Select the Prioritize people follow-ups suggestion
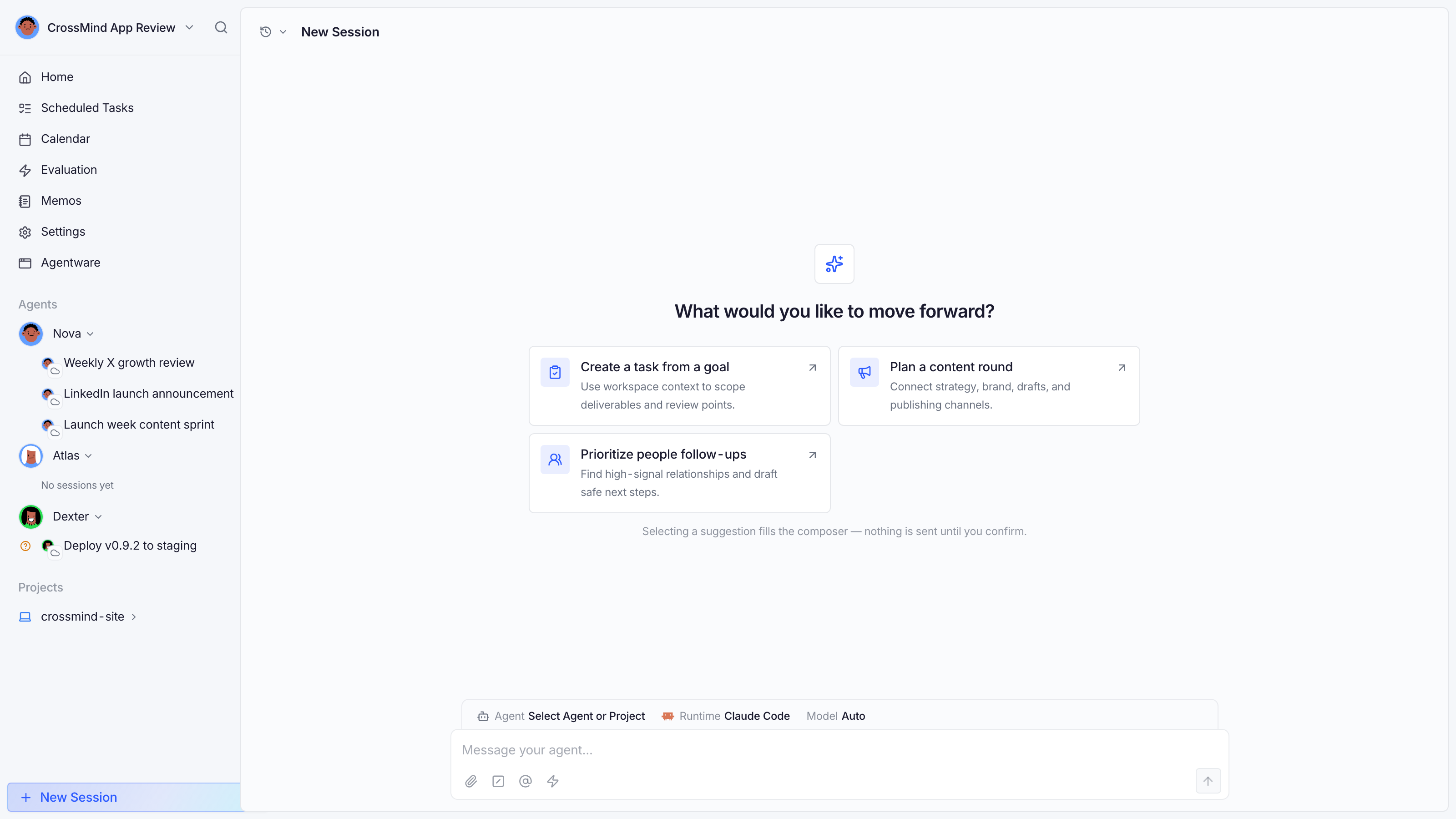Viewport: 1456px width, 819px height. (679, 473)
